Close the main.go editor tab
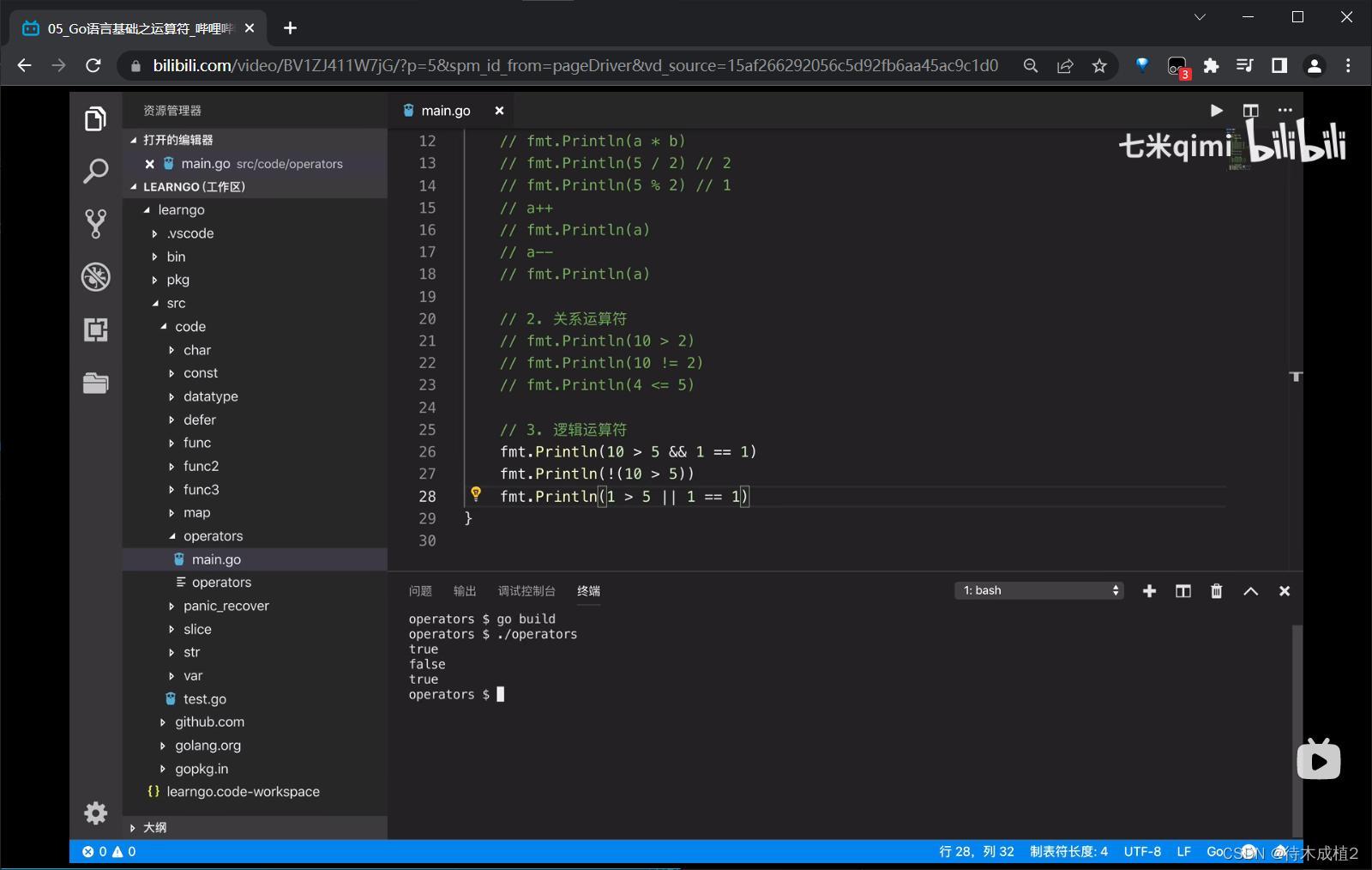The width and height of the screenshot is (1372, 870). (x=499, y=111)
